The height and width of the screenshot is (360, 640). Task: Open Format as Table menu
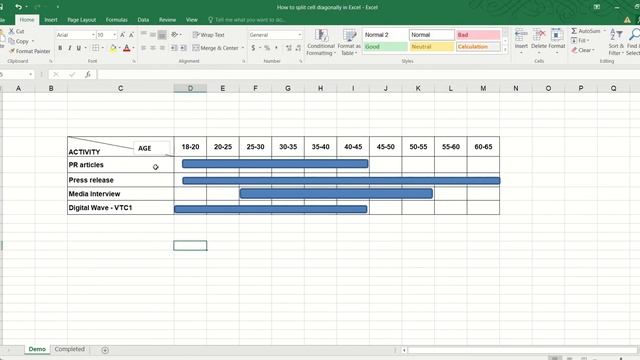pyautogui.click(x=349, y=42)
